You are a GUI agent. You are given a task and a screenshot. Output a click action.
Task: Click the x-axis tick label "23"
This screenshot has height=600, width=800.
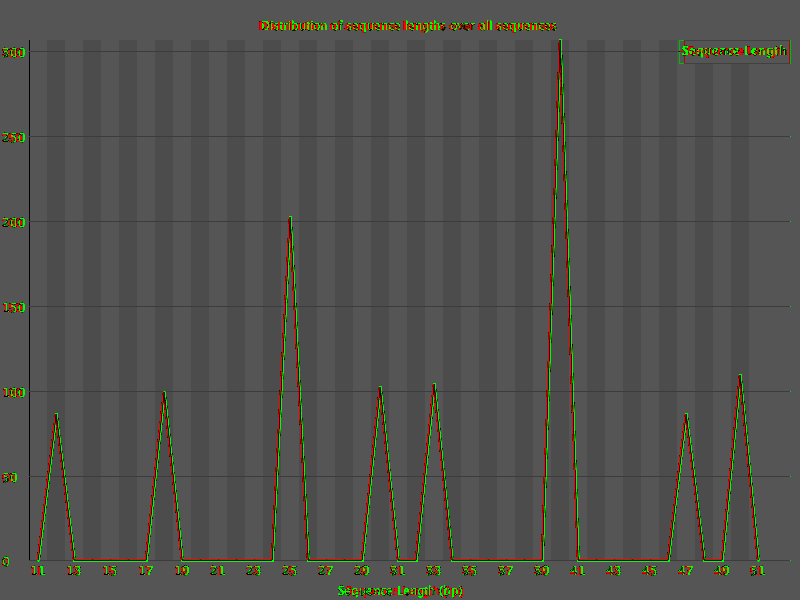tap(254, 570)
